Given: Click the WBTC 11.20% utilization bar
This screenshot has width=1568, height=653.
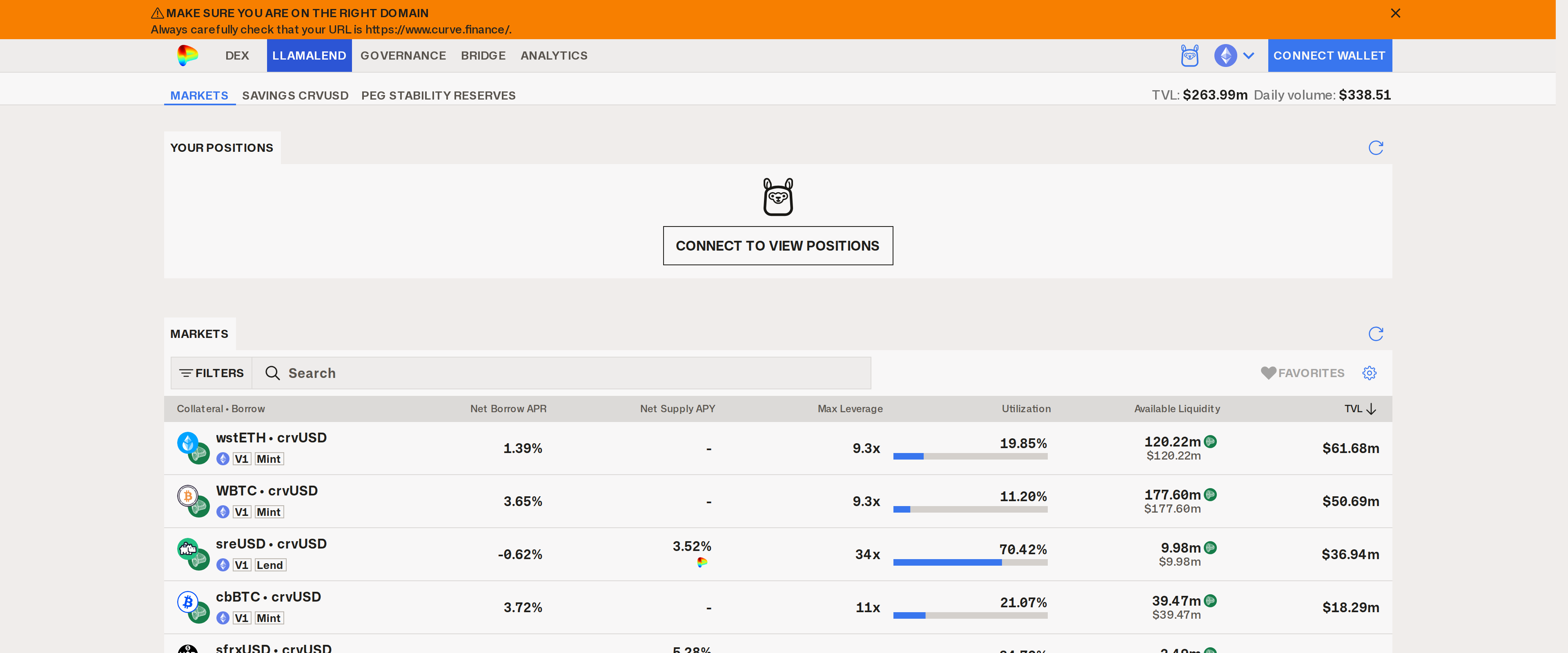Looking at the screenshot, I should pos(970,509).
